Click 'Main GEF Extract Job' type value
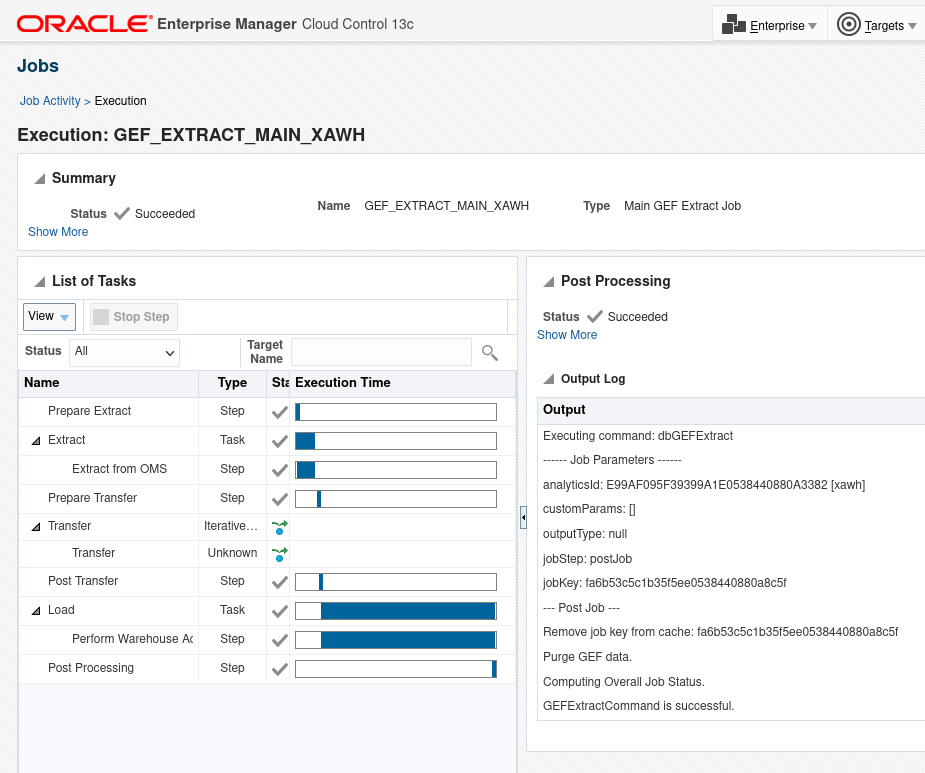Image resolution: width=925 pixels, height=773 pixels. point(683,206)
